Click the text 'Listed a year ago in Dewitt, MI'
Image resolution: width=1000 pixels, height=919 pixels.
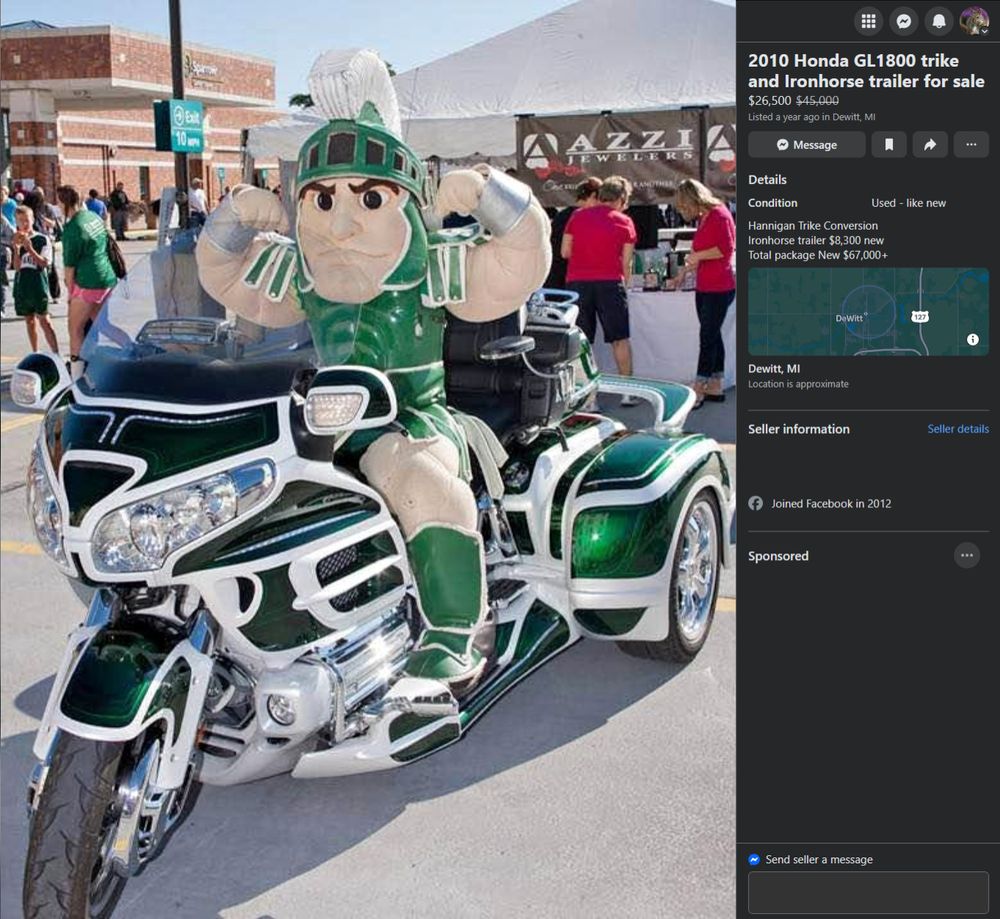click(811, 117)
